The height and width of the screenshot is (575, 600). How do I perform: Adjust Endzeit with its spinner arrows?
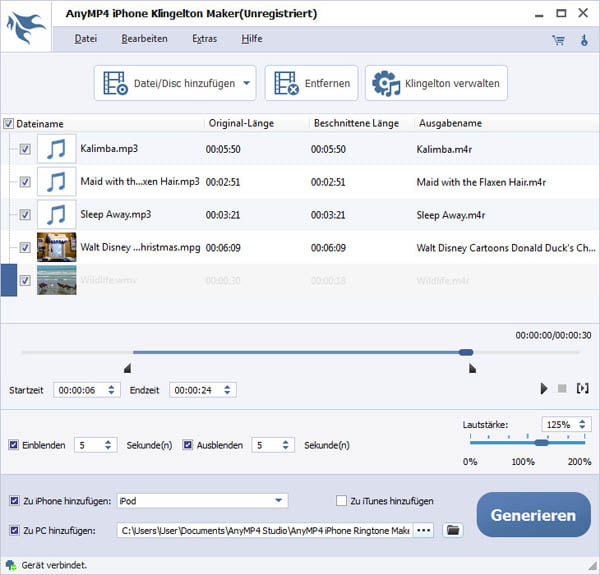227,390
